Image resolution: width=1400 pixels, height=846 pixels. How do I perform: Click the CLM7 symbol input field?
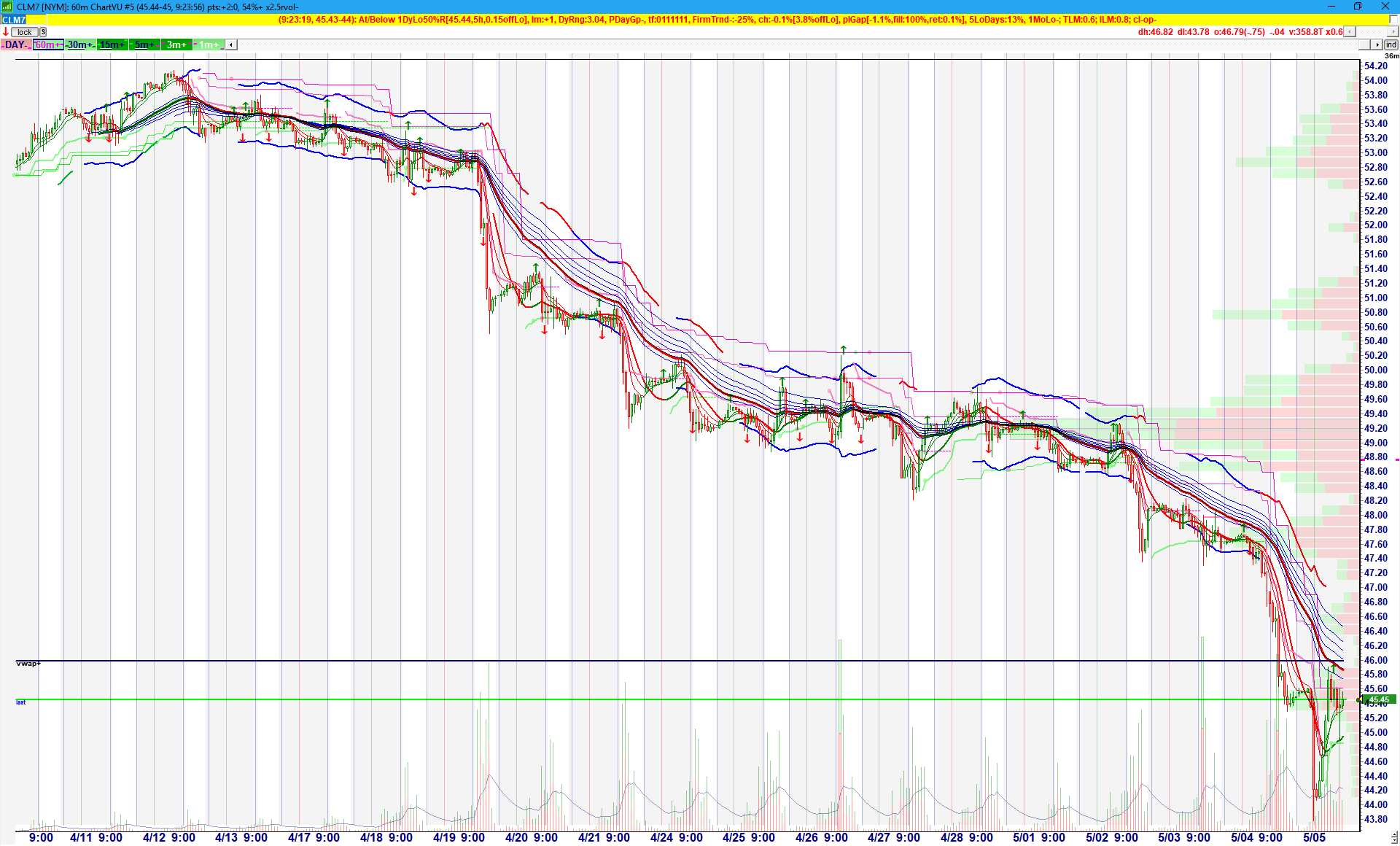23,20
